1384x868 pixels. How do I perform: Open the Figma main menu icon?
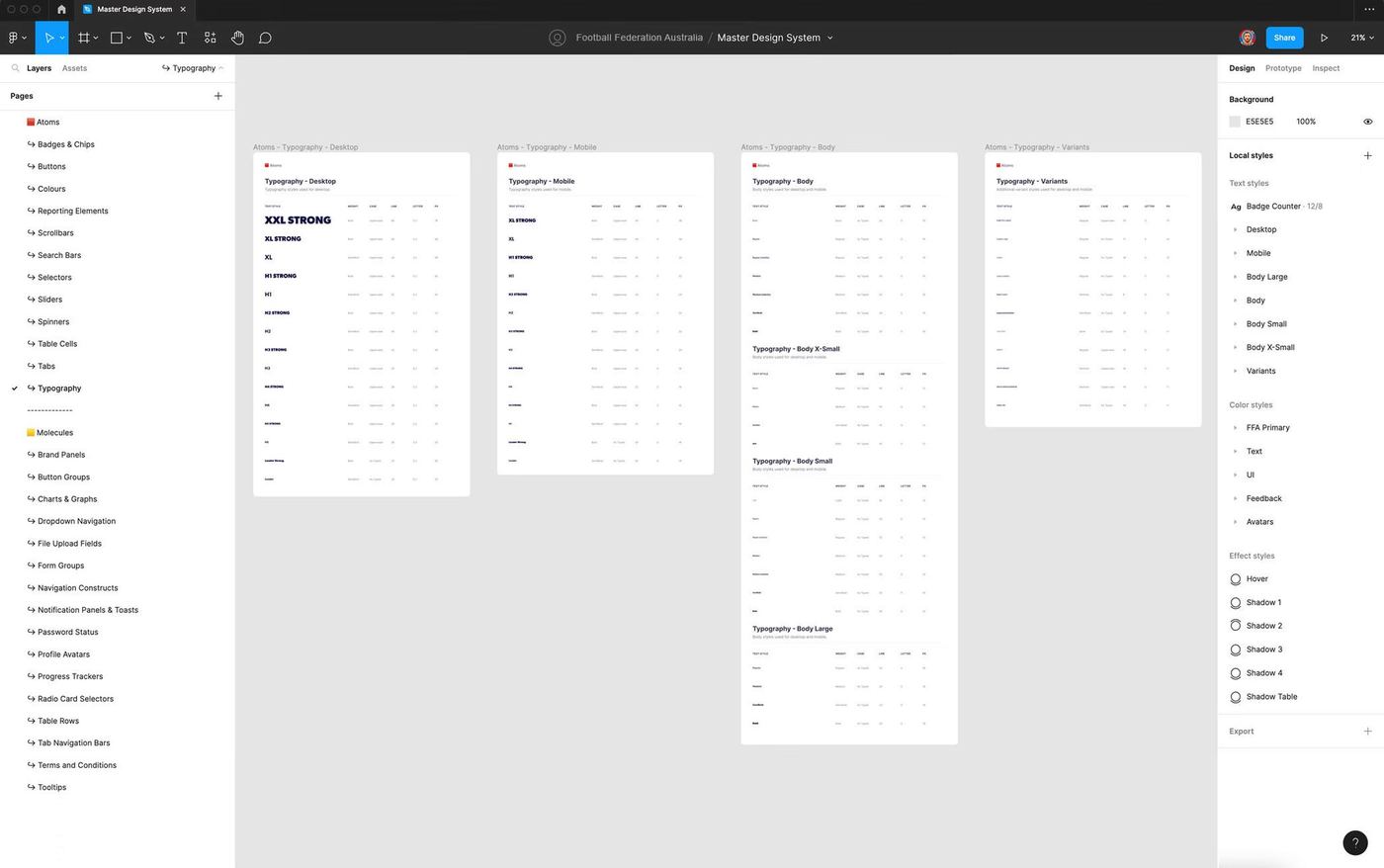(x=13, y=38)
